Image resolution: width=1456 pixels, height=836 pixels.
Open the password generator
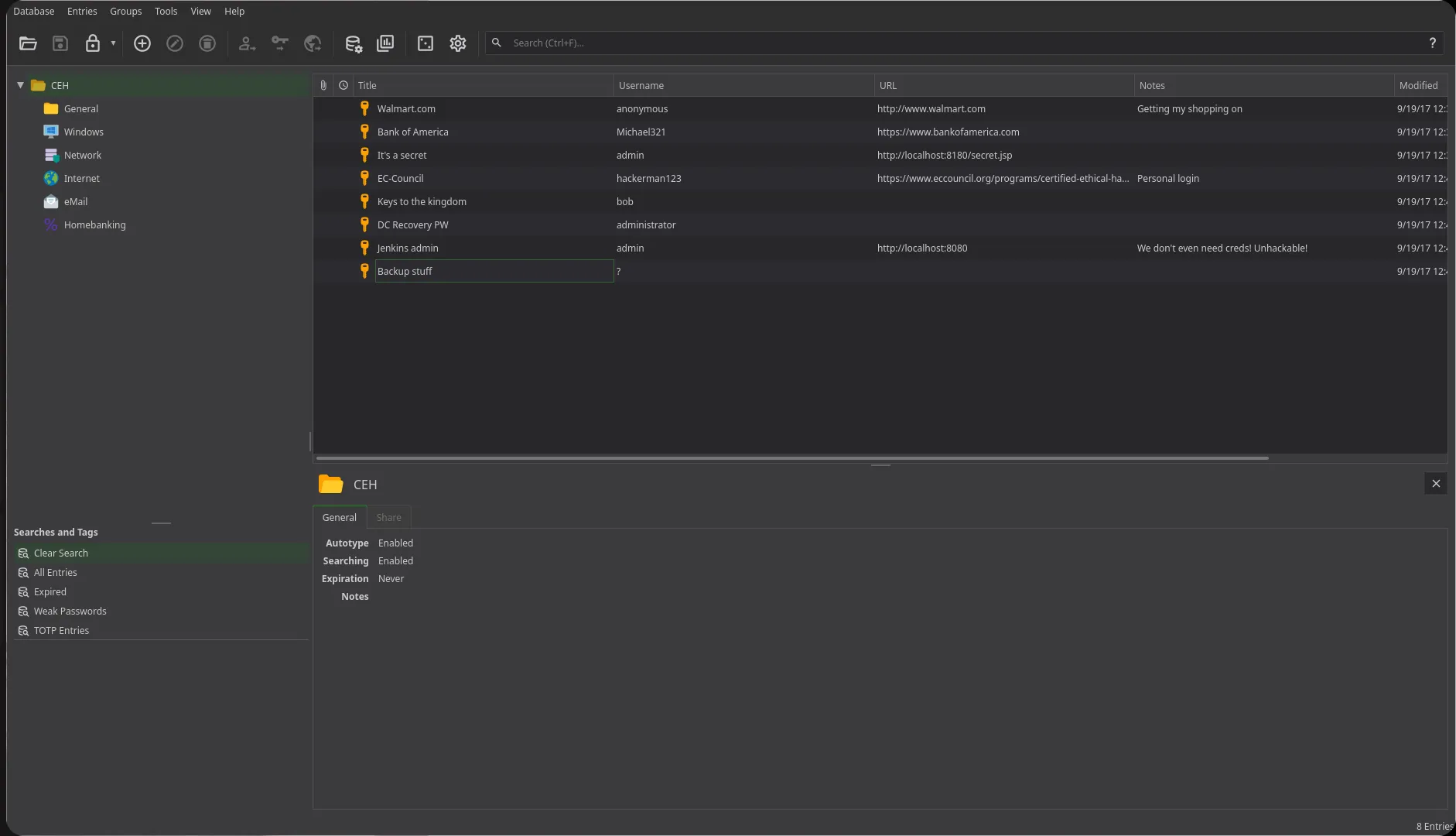(426, 43)
